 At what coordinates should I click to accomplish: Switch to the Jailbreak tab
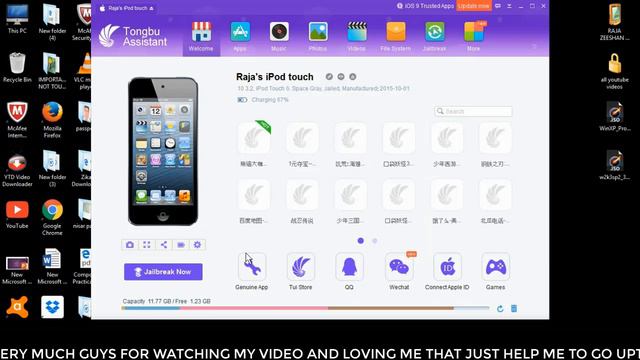434,37
